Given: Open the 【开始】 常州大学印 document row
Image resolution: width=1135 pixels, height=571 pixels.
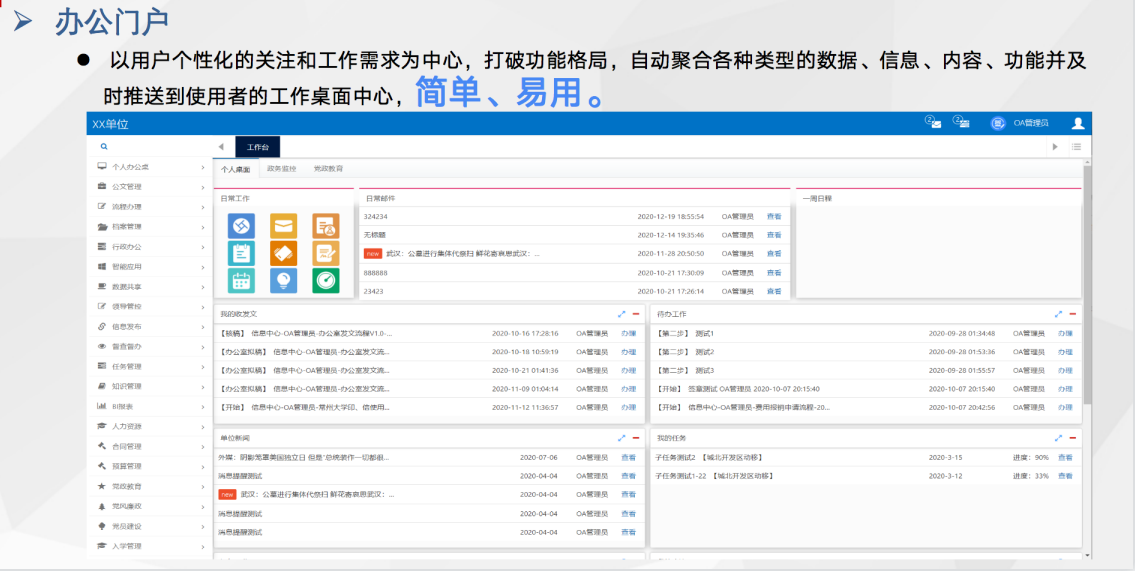Looking at the screenshot, I should point(305,407).
